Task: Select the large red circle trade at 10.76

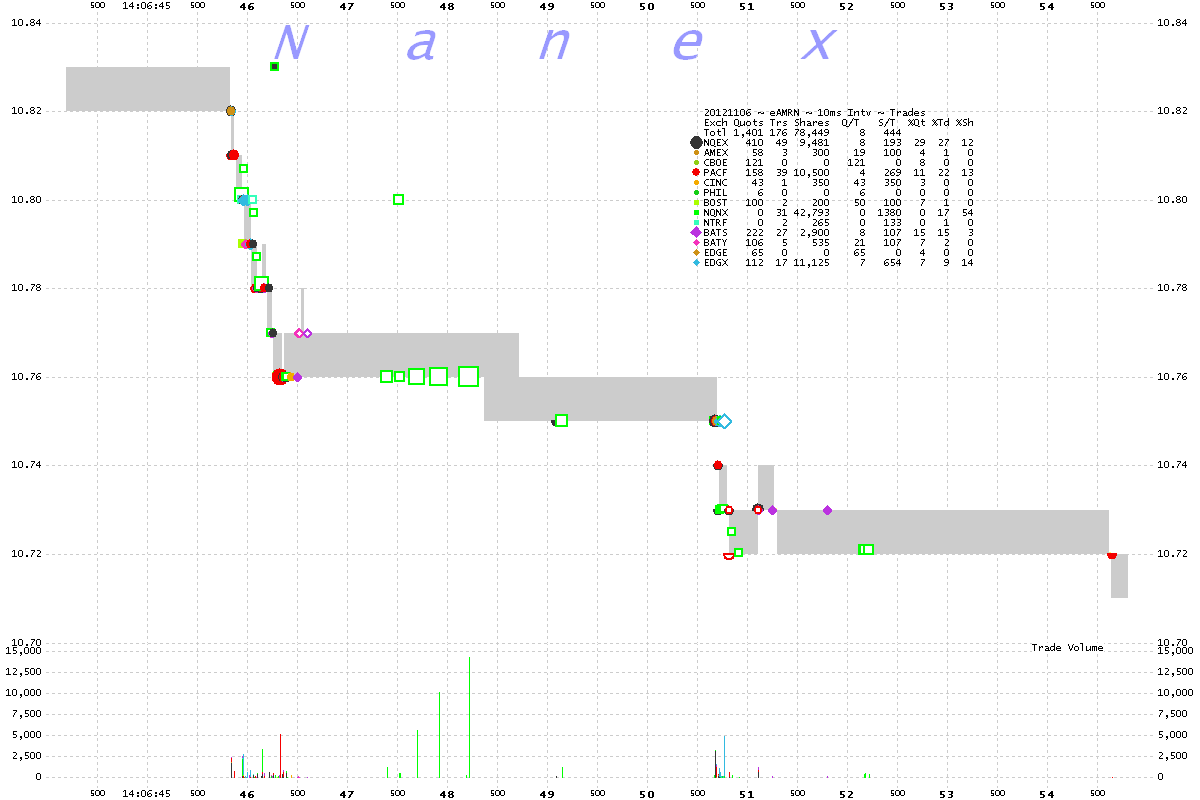Action: pos(279,377)
